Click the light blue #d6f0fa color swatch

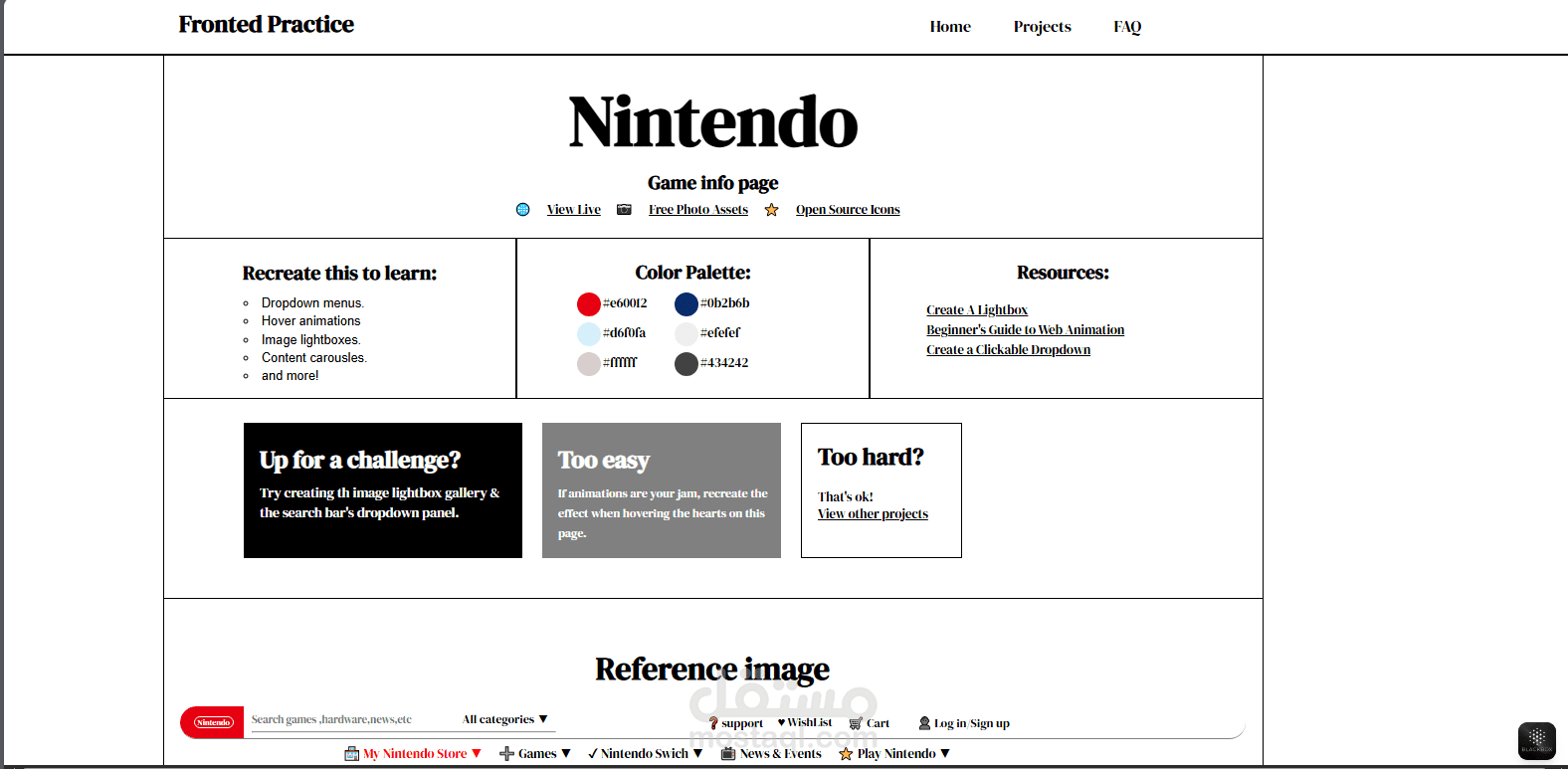(x=589, y=333)
